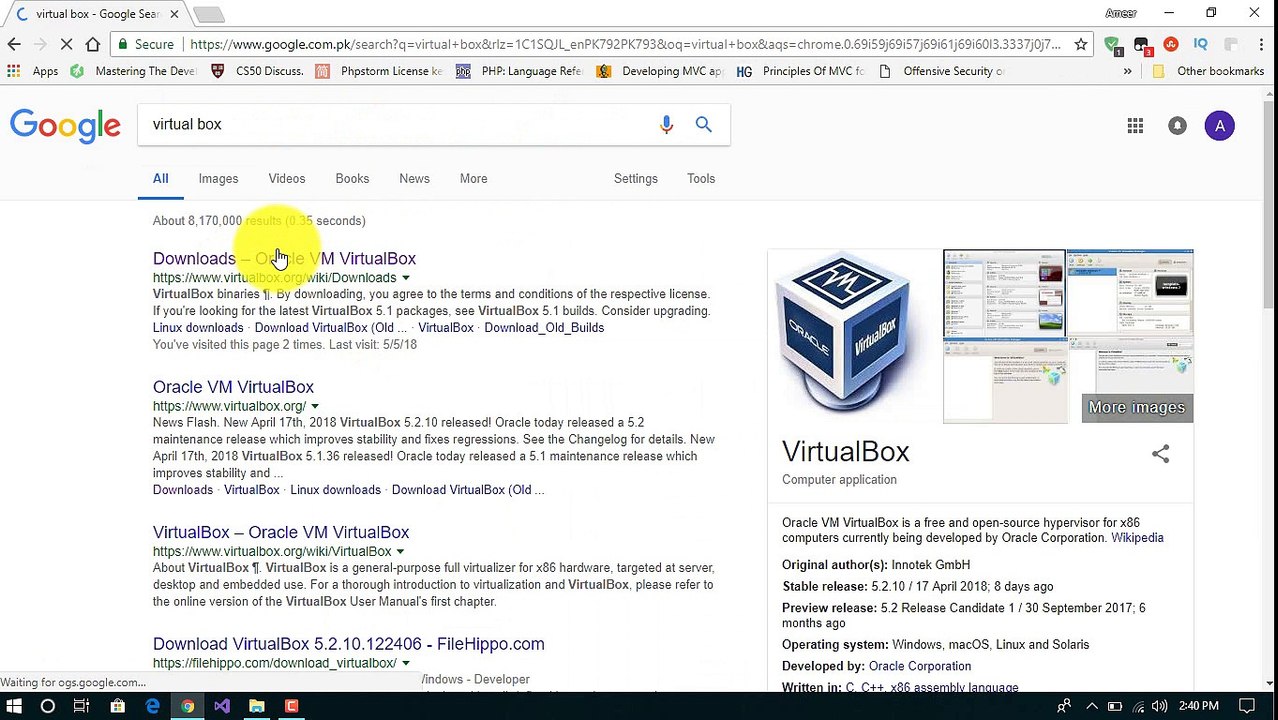Bookmark this page with the star icon
The image size is (1278, 720).
[1081, 44]
